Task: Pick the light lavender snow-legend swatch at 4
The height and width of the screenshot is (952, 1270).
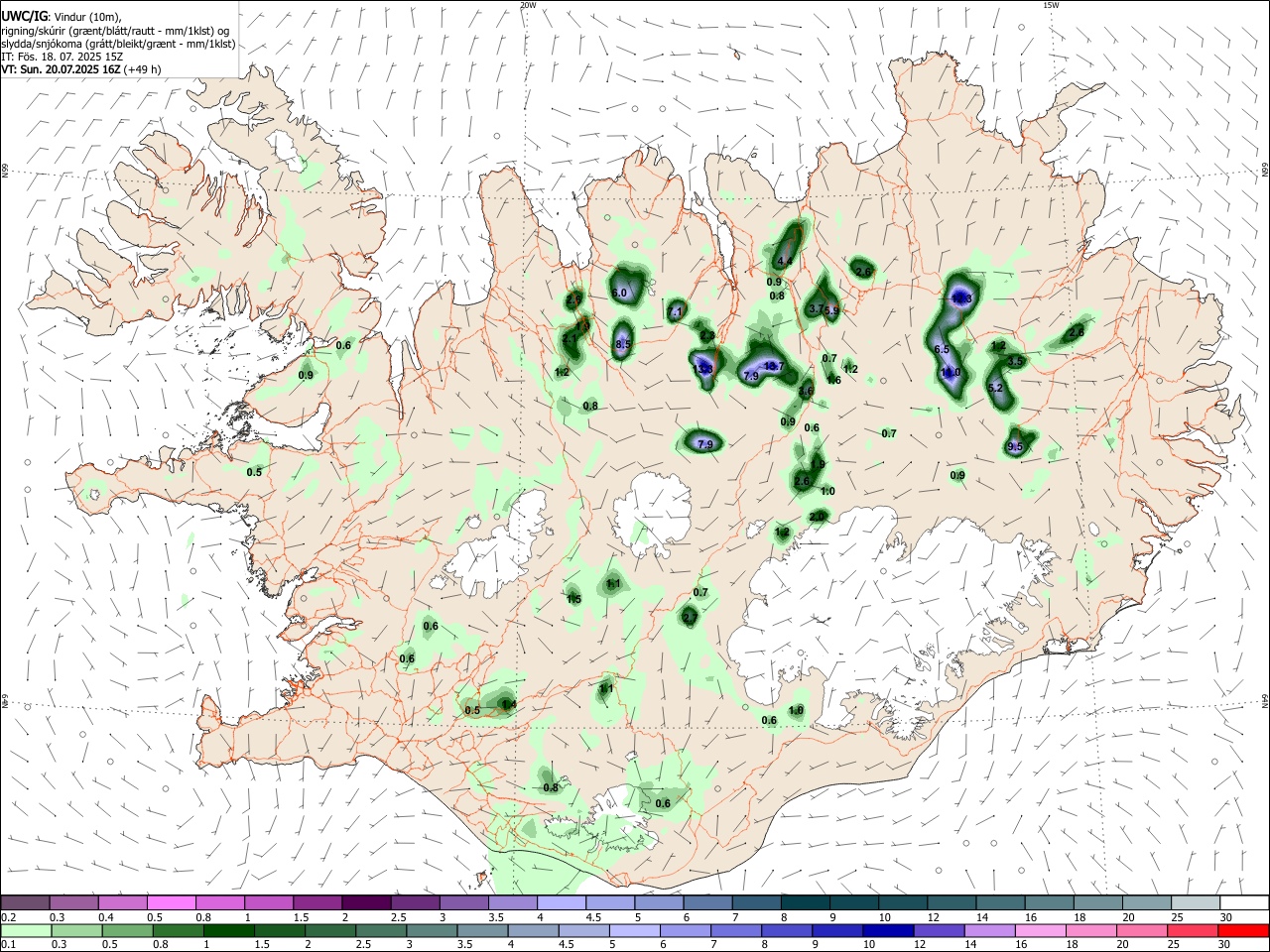Action: (562, 903)
